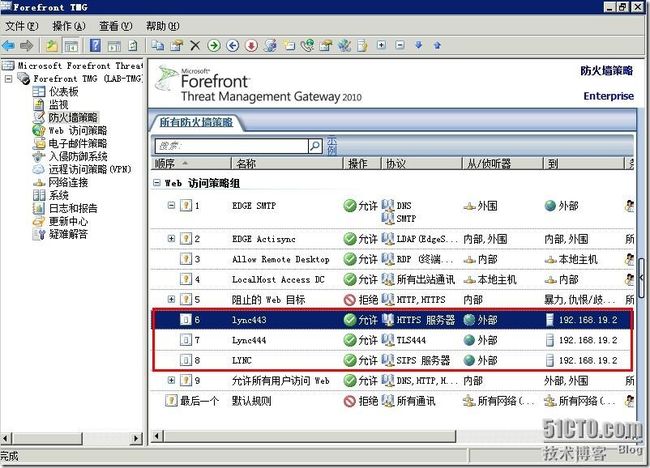Open the 文件(F) menu
Image resolution: width=650 pixels, height=468 pixels.
22,26
